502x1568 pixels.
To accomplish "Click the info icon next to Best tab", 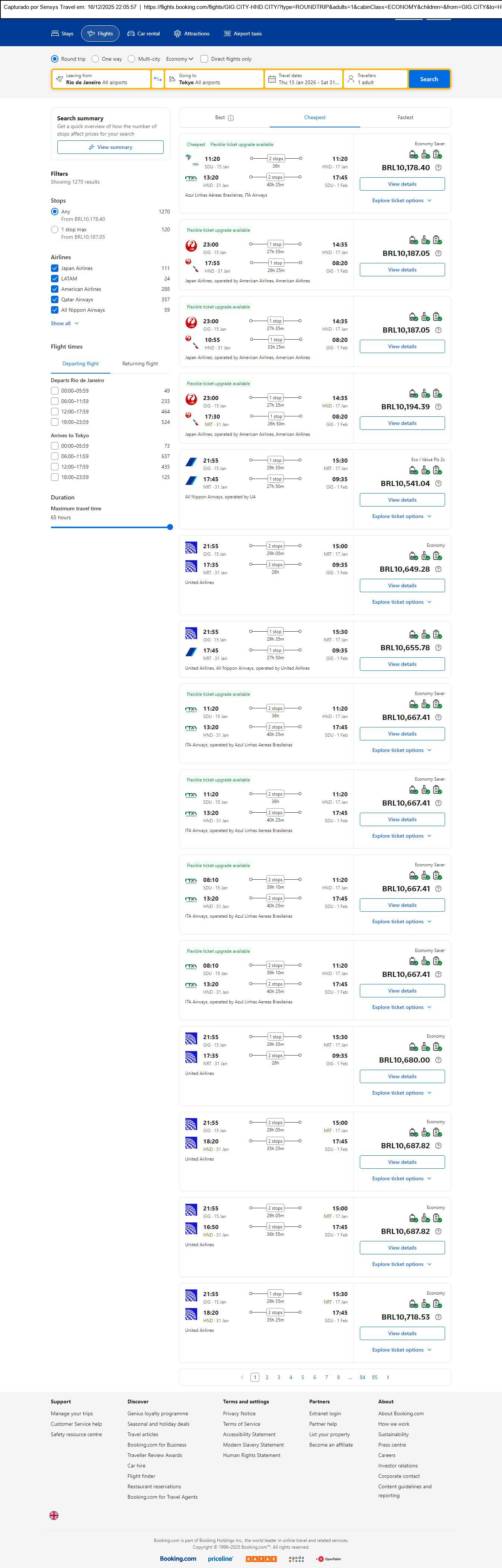I will click(231, 118).
